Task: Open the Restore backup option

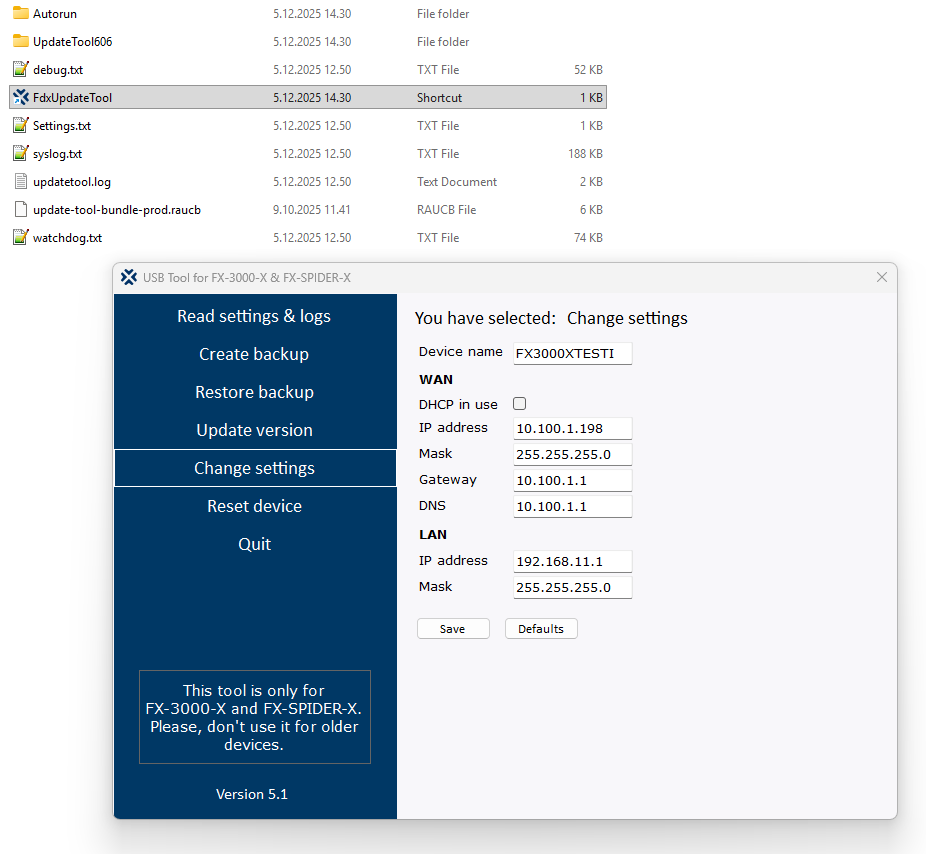Action: [x=253, y=392]
